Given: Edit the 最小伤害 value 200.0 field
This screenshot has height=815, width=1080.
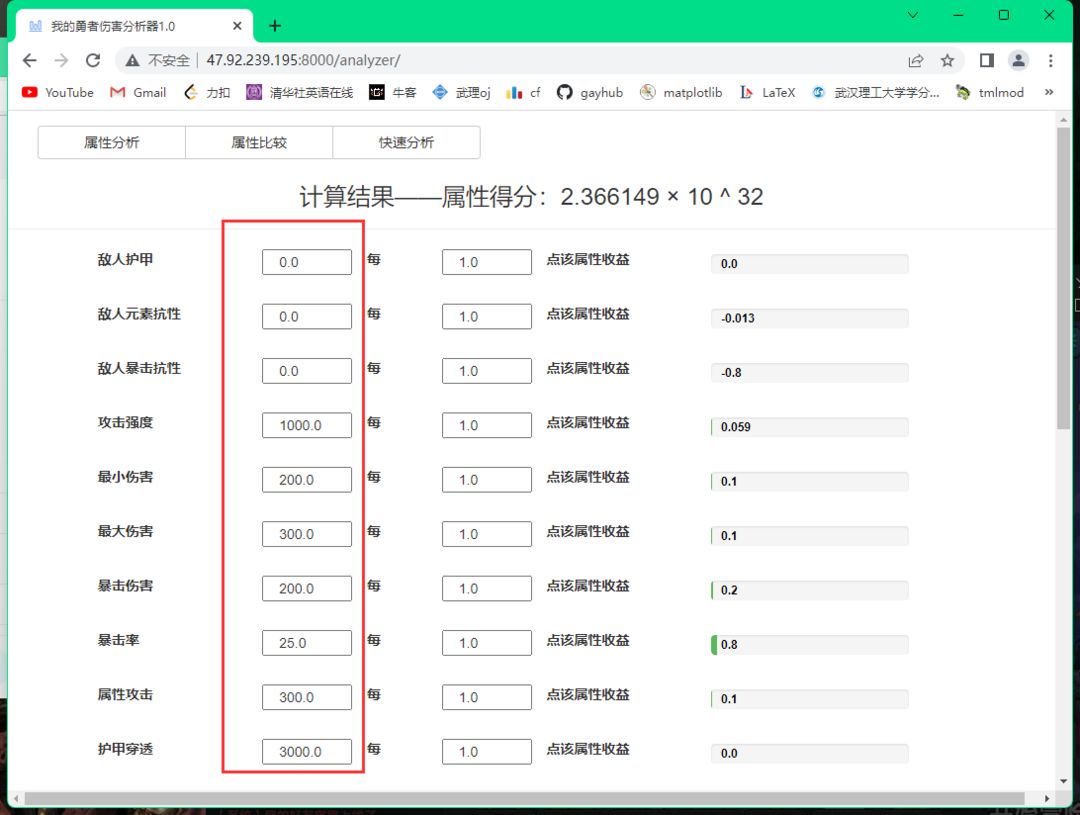Looking at the screenshot, I should pyautogui.click(x=307, y=479).
